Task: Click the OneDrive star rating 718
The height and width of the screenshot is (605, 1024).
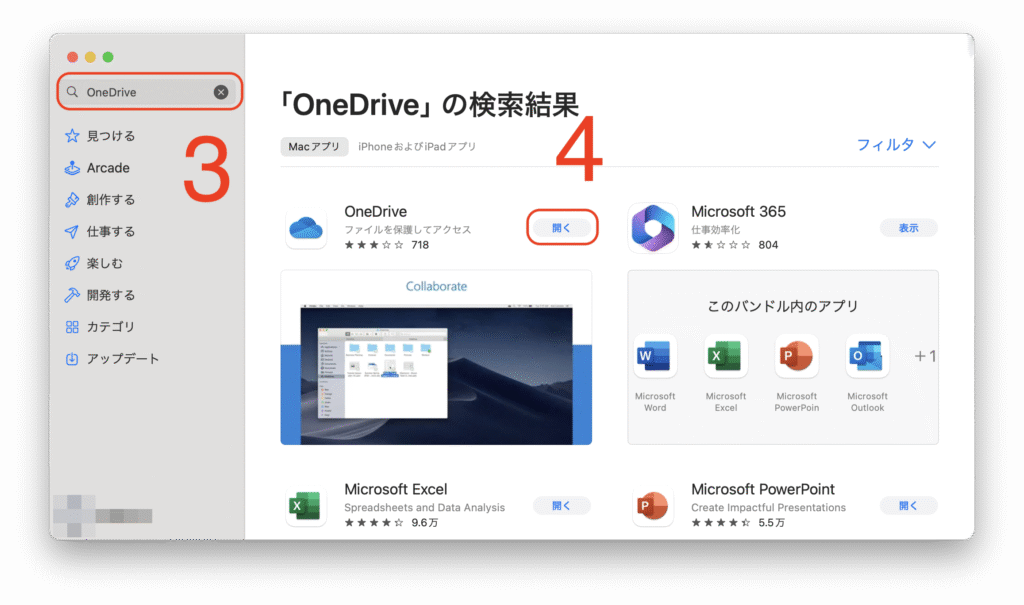Action: (387, 245)
